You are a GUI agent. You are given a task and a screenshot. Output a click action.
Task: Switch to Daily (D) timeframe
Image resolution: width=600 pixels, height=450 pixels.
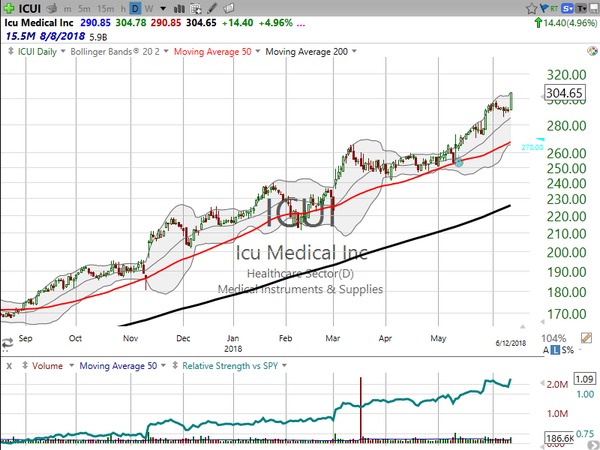pos(135,8)
